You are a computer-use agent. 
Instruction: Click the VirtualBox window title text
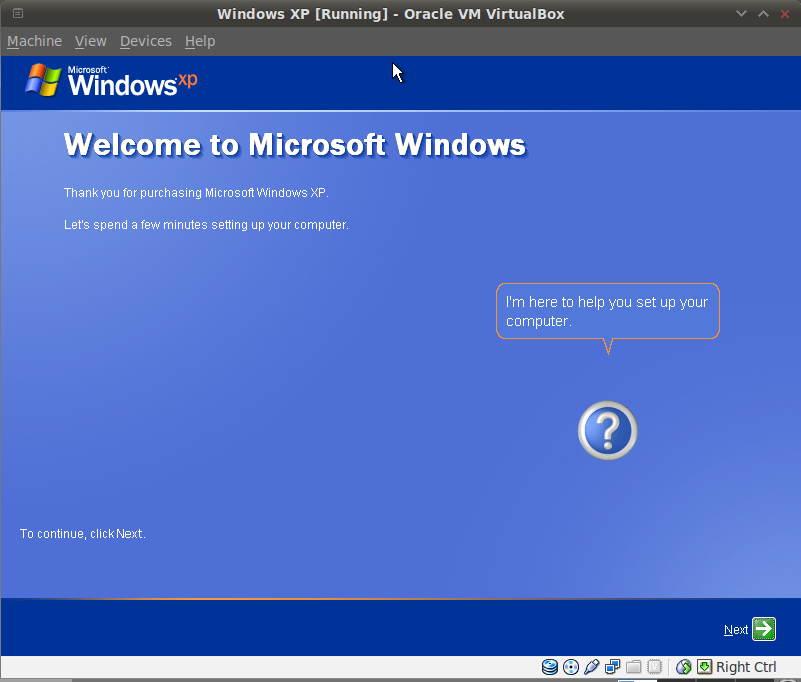point(391,14)
